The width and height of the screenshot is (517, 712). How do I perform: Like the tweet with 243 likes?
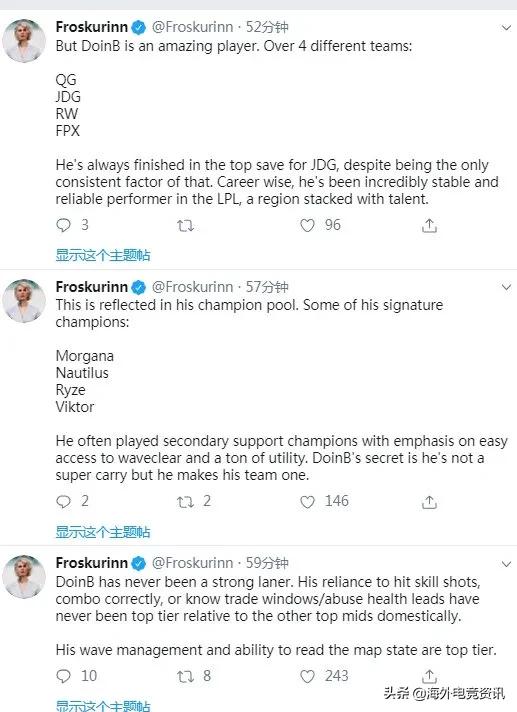coord(307,676)
